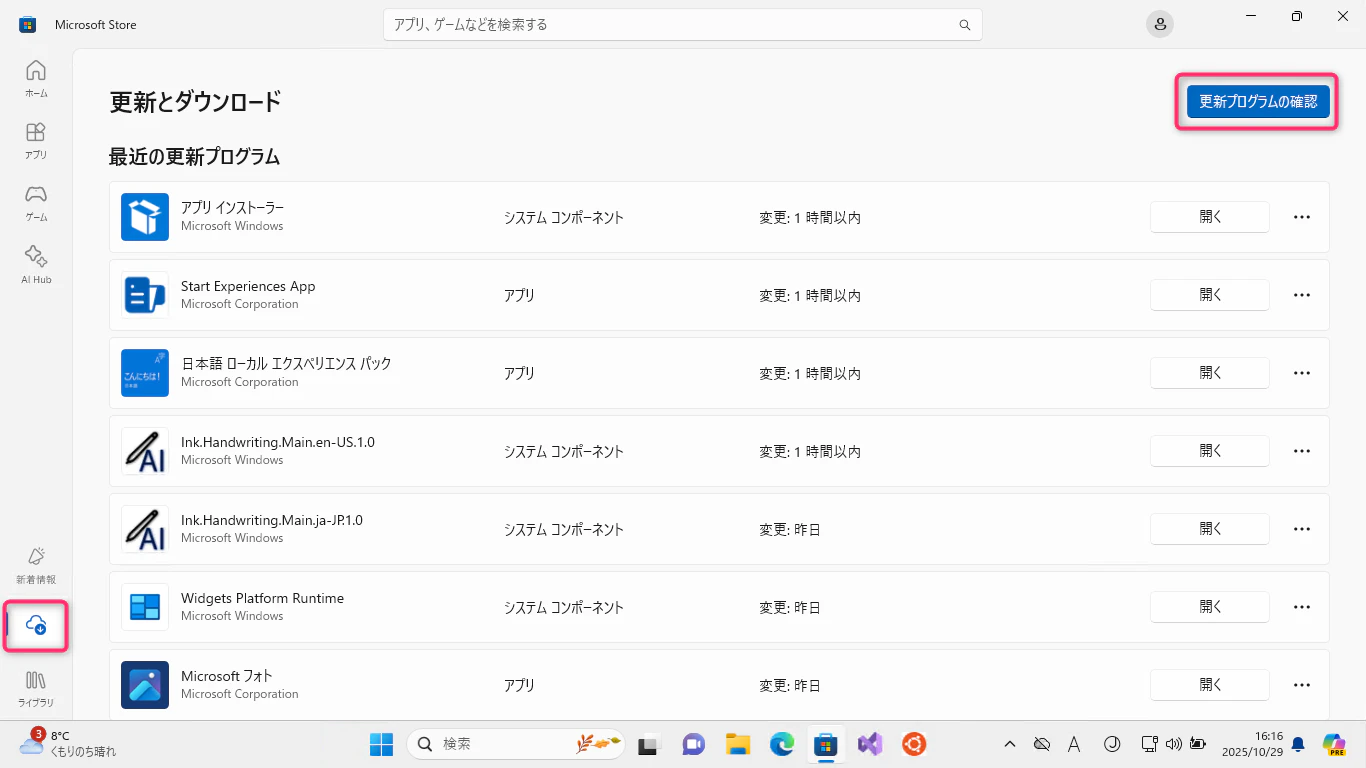1366x768 pixels.
Task: Open more options for Microsoft フォト
Action: pos(1302,685)
